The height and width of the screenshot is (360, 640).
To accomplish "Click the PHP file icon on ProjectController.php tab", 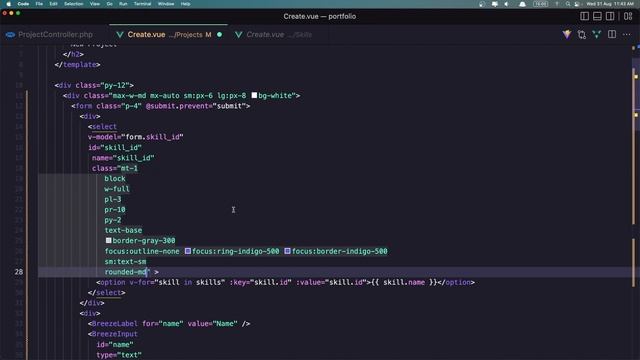I will (10, 35).
